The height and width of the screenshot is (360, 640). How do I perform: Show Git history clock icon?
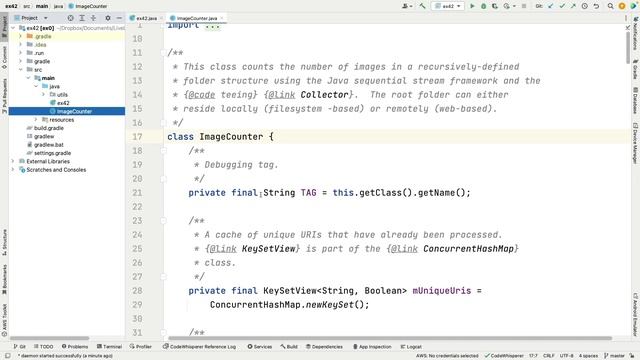coord(584,6)
